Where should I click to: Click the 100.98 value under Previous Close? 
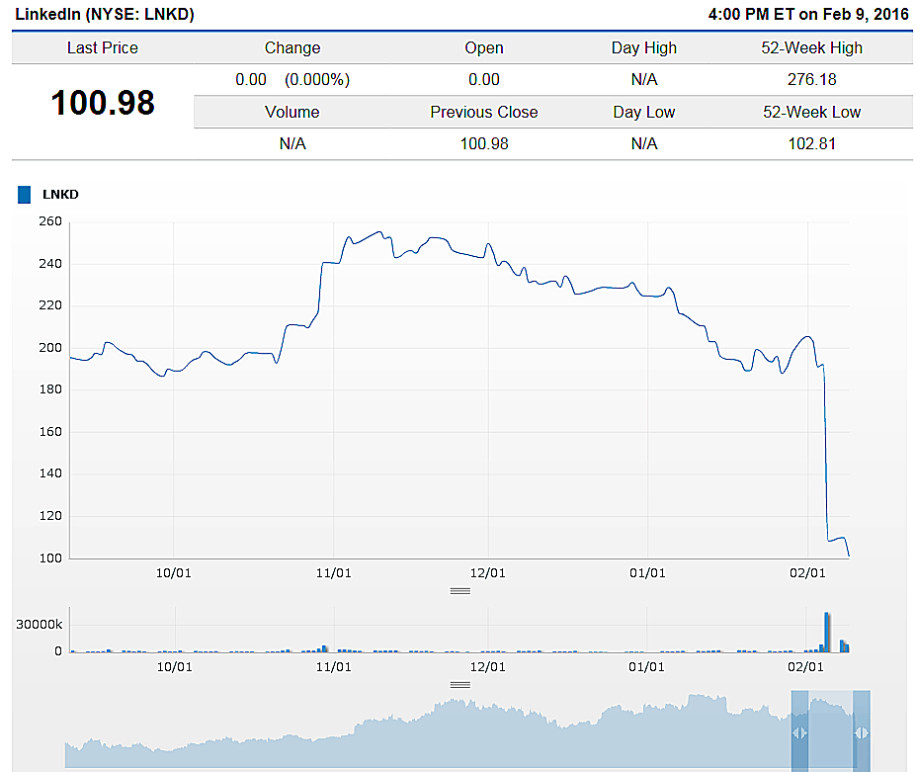pyautogui.click(x=484, y=144)
